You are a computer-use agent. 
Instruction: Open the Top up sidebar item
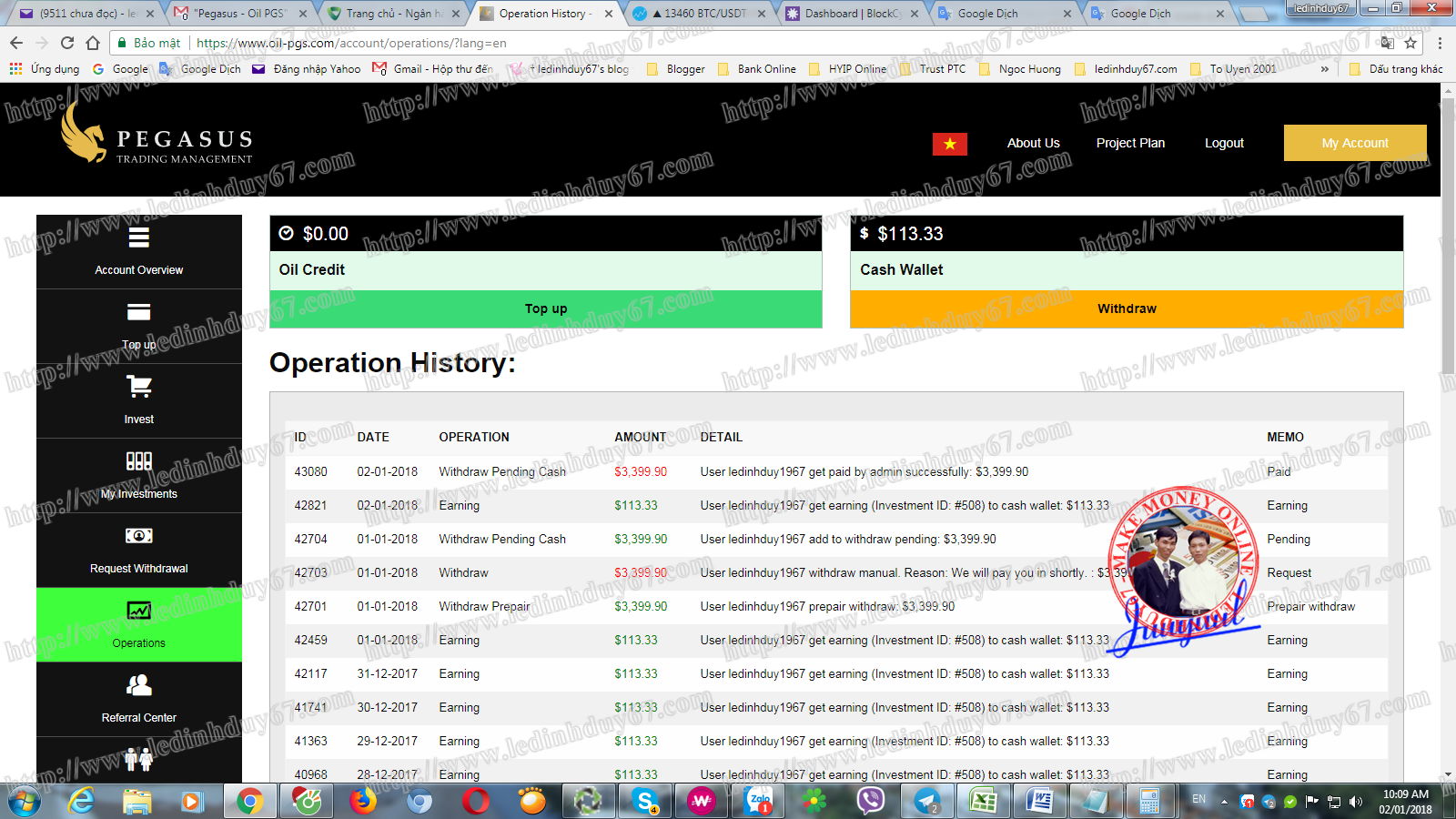pos(139,327)
